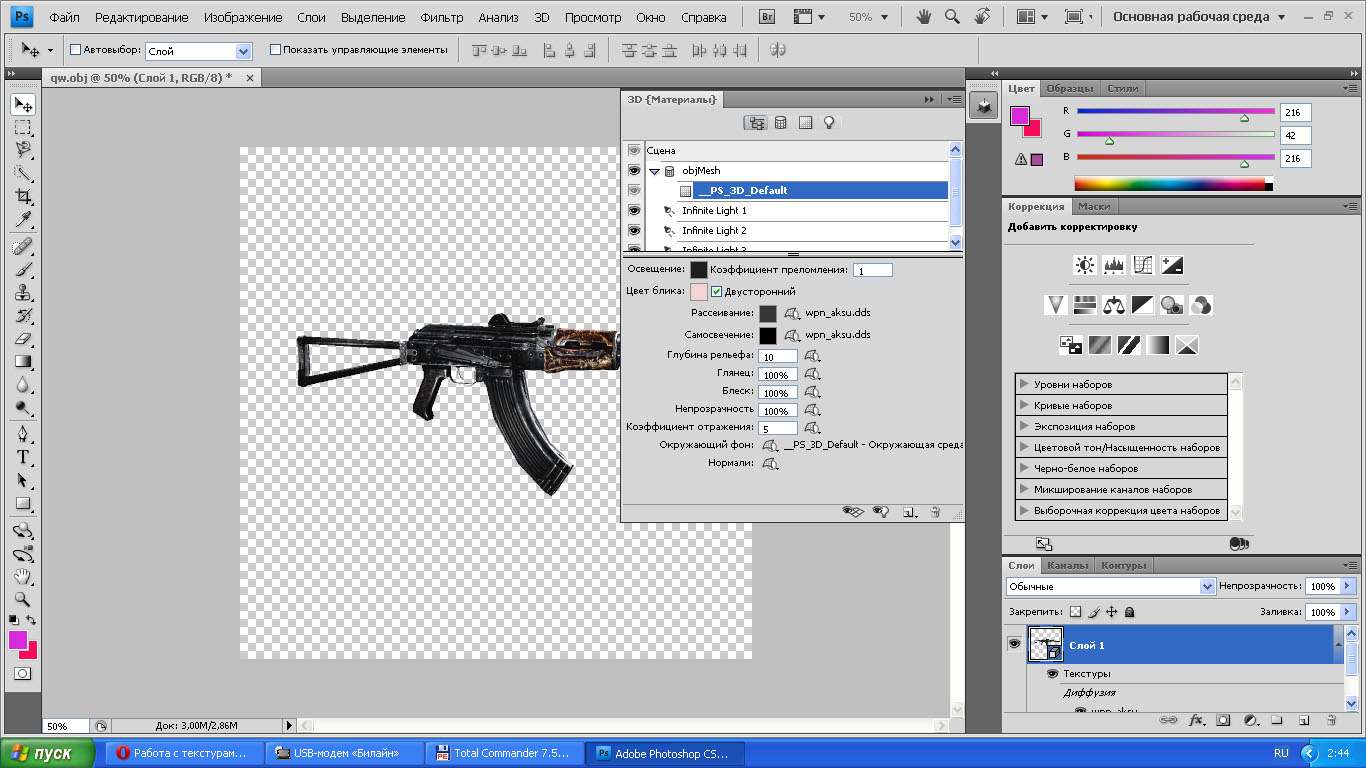Hide Infinite Light 1
The width and height of the screenshot is (1366, 768).
tap(633, 211)
